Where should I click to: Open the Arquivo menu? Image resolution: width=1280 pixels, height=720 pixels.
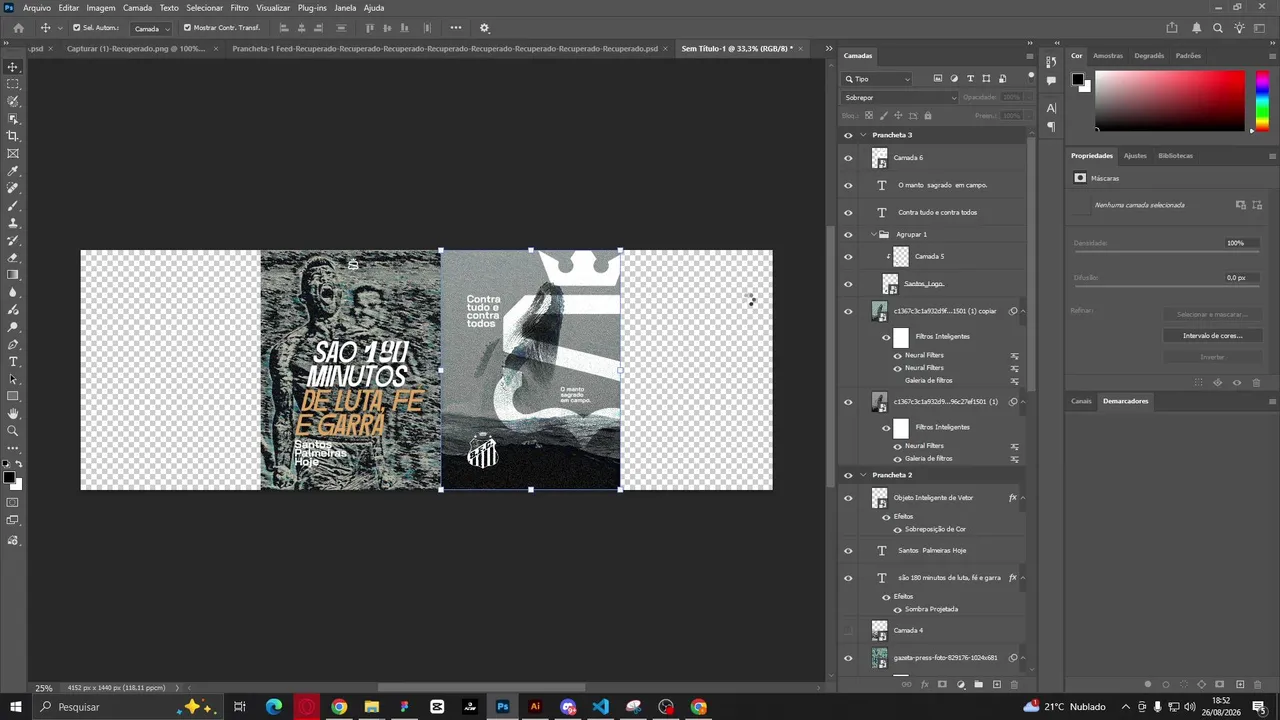37,8
